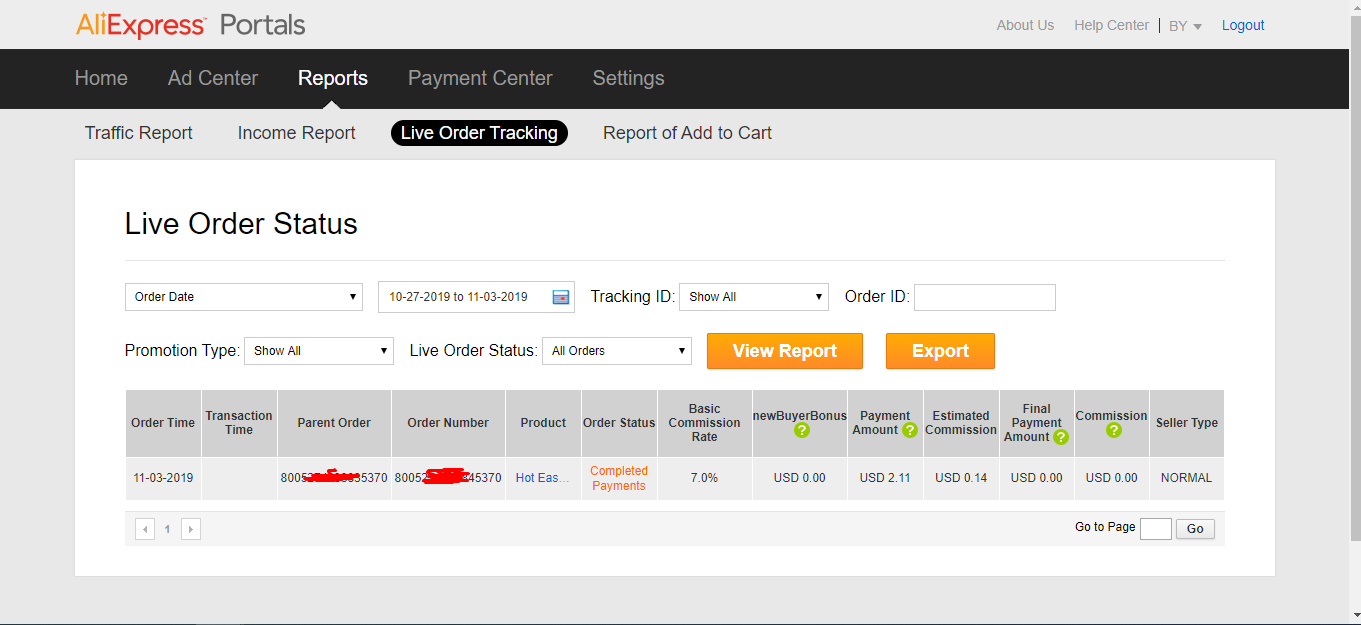Click the Transaction Time column header
The image size is (1361, 625).
(x=239, y=423)
